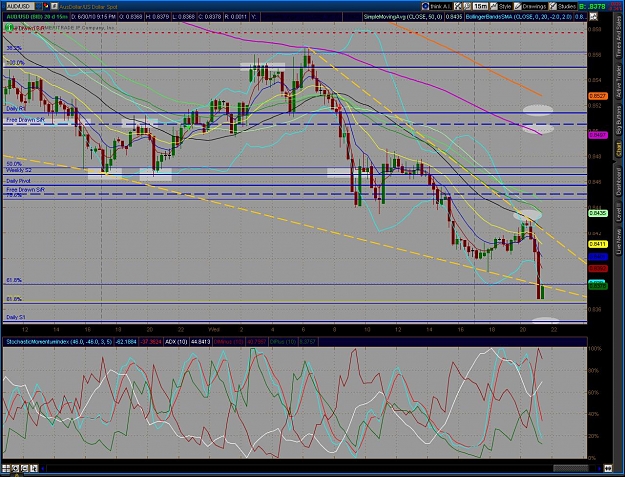Click the crosshair tool icon beside think A.I.
The width and height of the screenshot is (625, 477).
(x=458, y=6)
